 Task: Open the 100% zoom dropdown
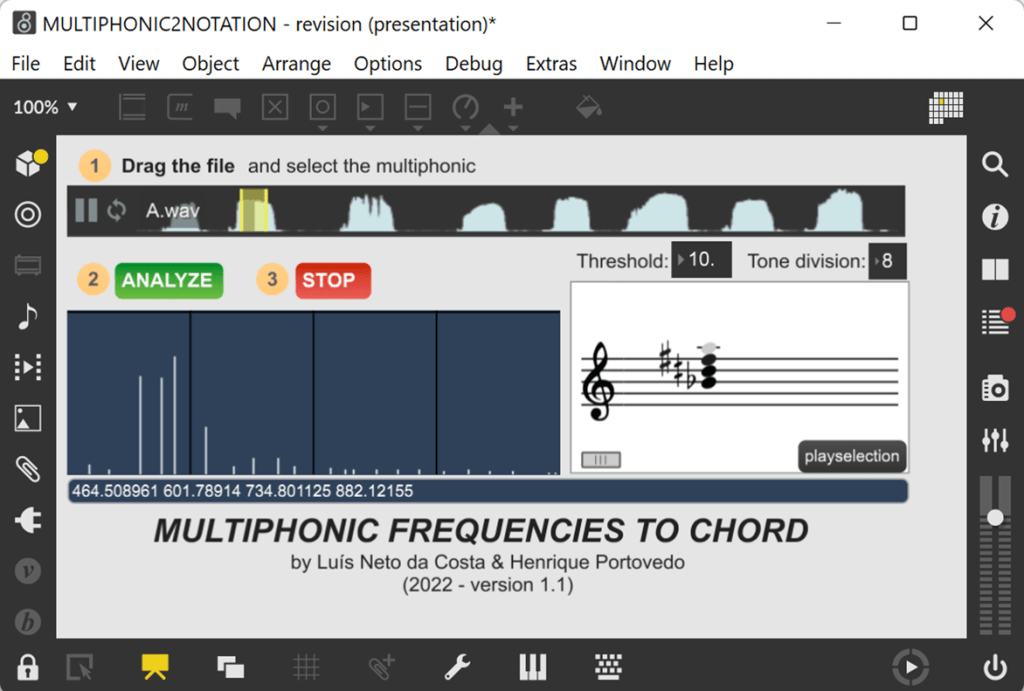pyautogui.click(x=45, y=107)
